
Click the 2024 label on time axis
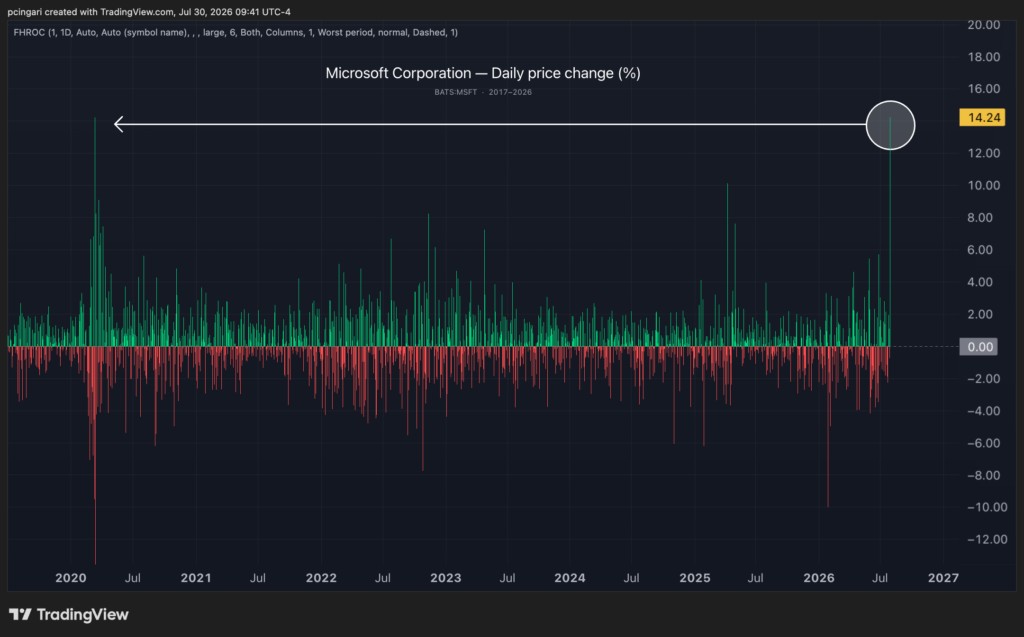(x=569, y=578)
